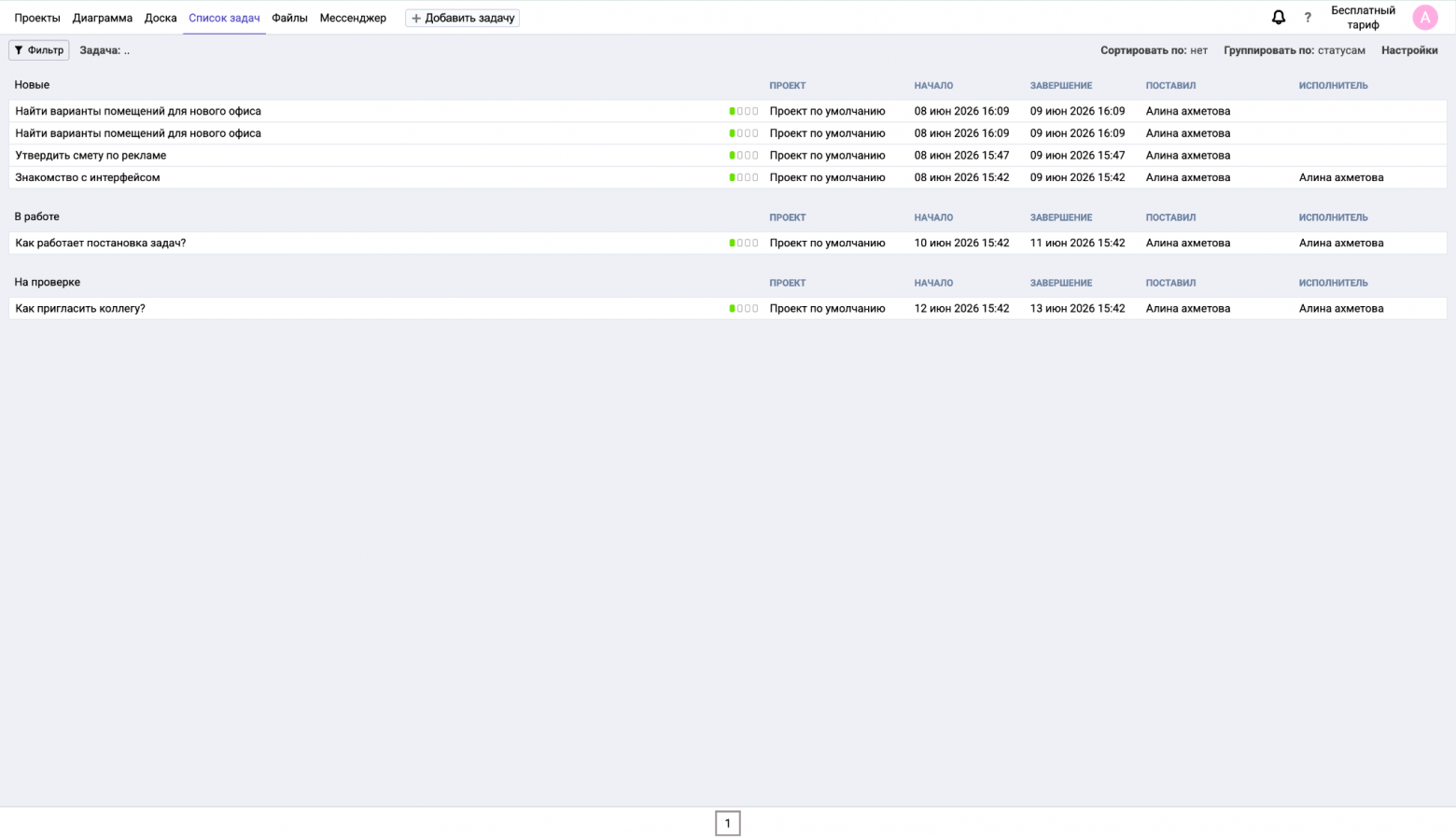Image resolution: width=1456 pixels, height=838 pixels.
Task: Switch to the Доска view
Action: [161, 18]
